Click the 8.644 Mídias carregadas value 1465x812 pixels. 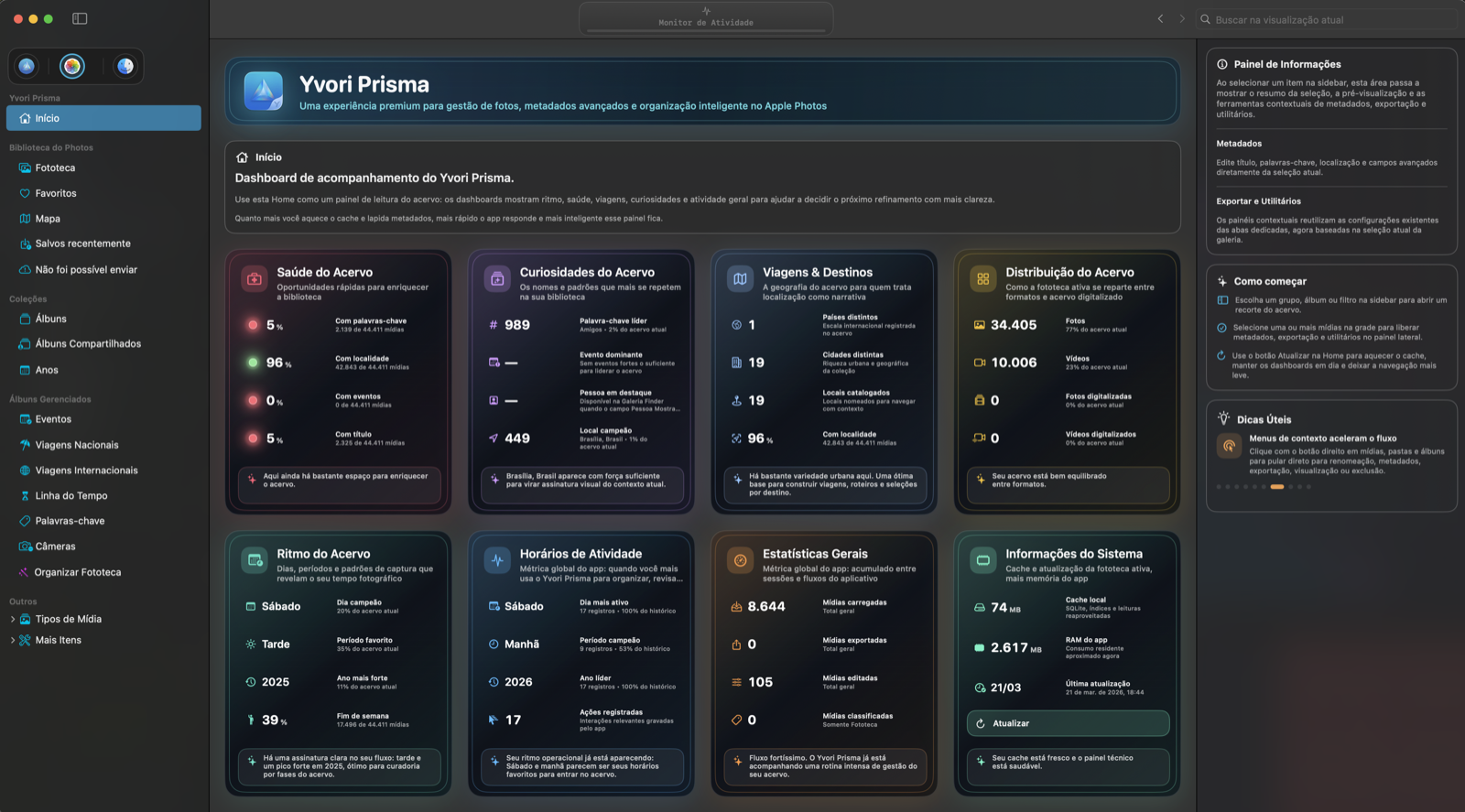coord(766,607)
